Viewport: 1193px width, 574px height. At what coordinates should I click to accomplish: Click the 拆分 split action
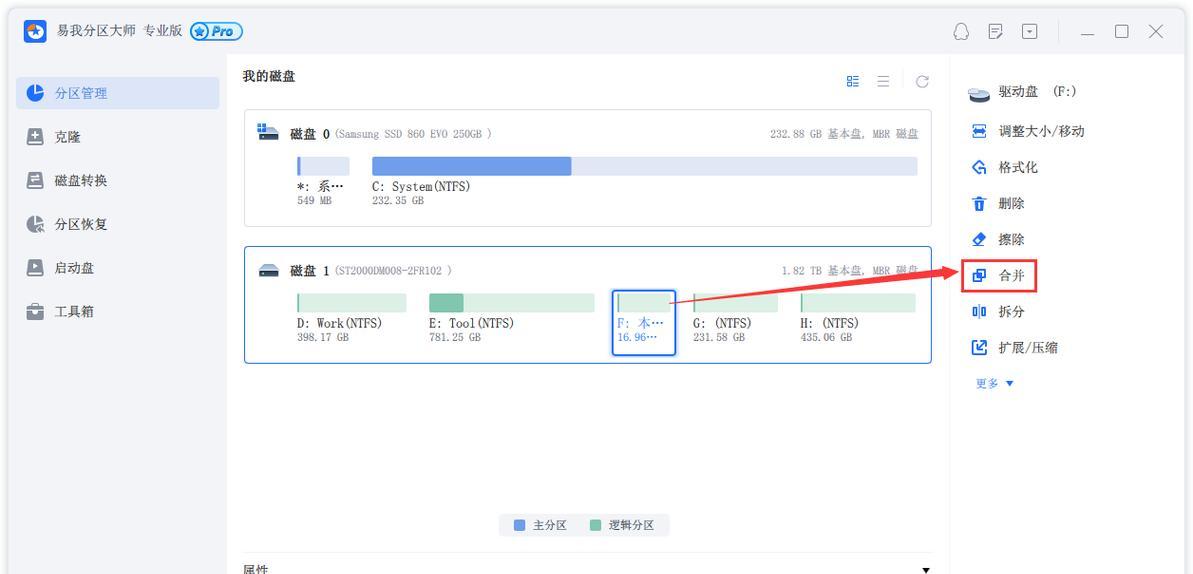(998, 311)
